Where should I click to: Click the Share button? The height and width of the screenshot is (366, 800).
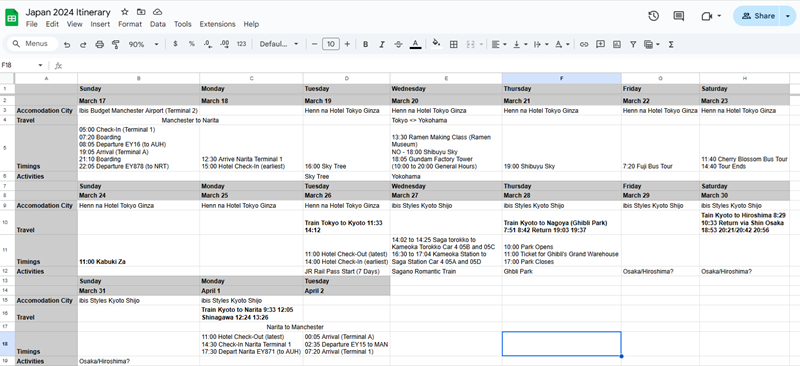coord(758,16)
